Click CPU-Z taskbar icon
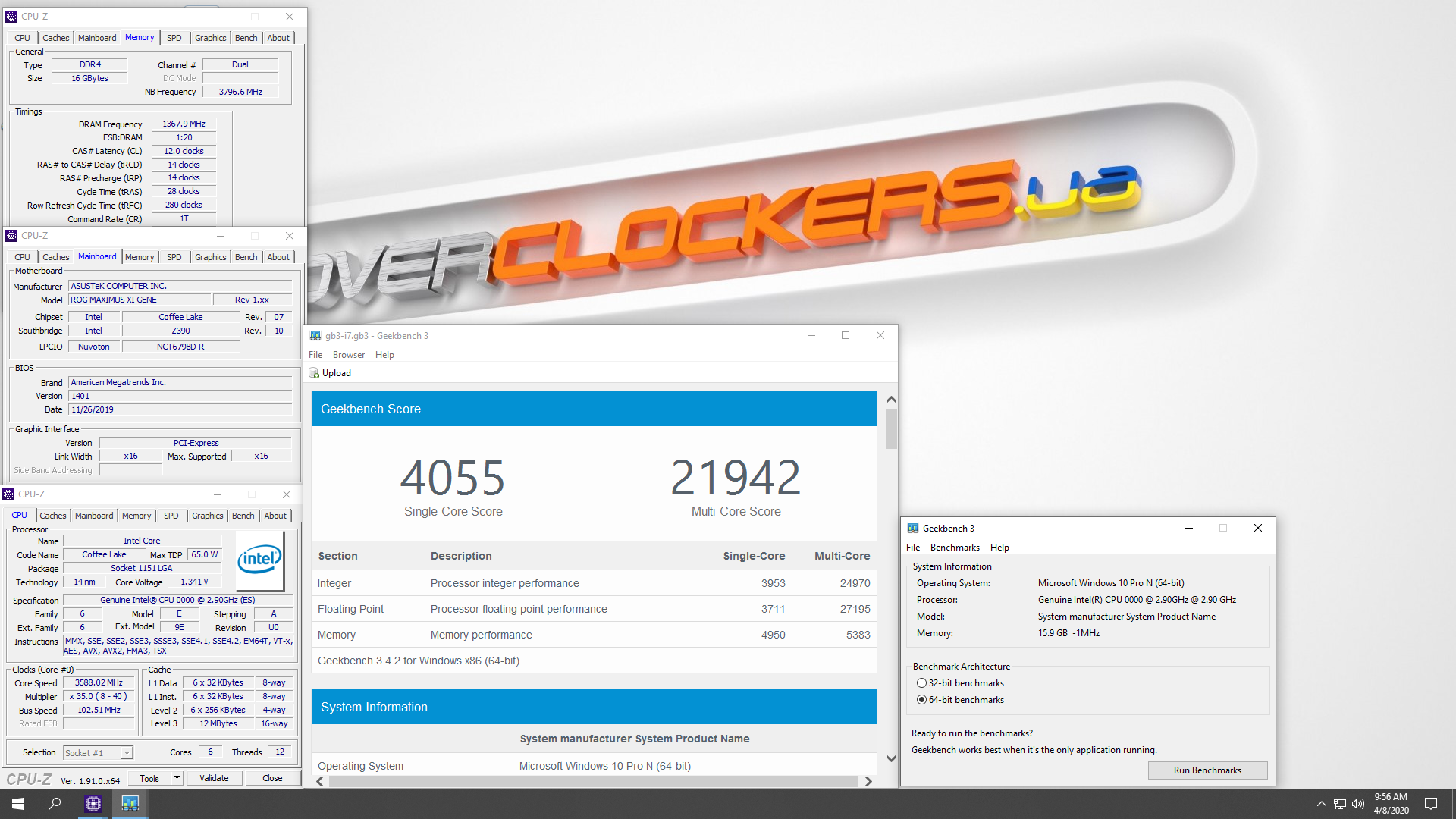 click(93, 804)
